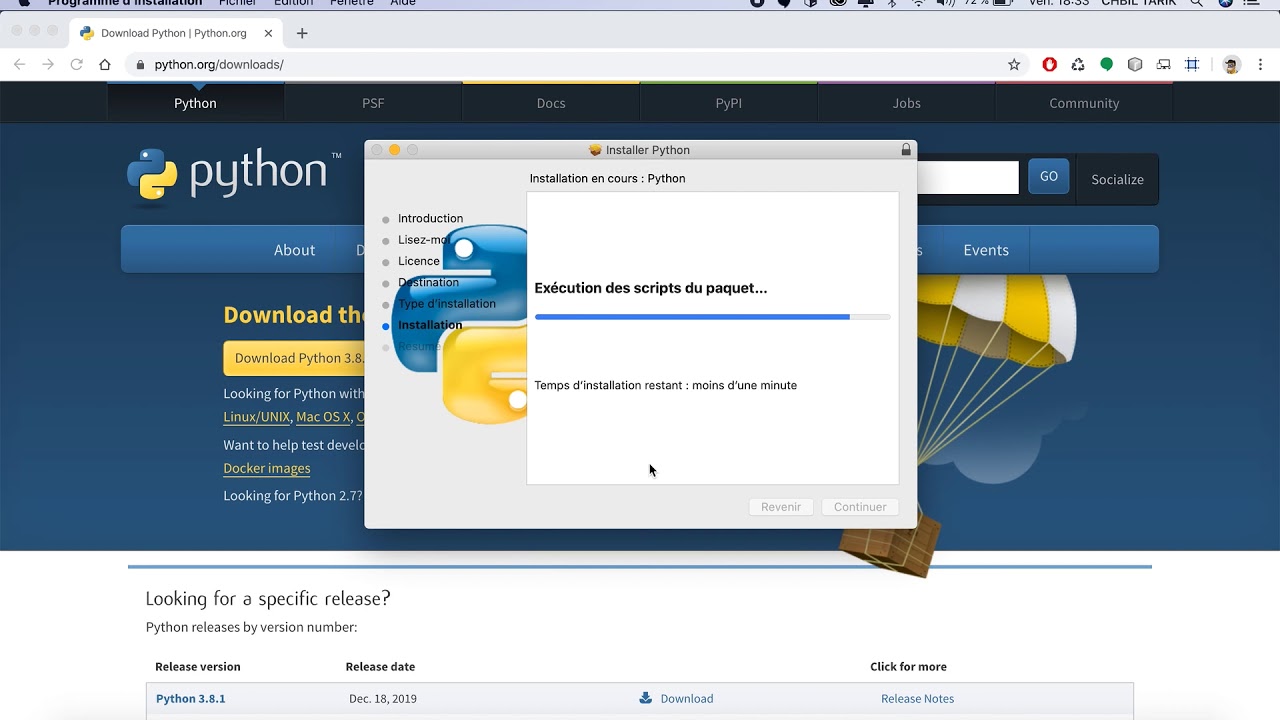This screenshot has width=1280, height=720.
Task: Open the browser home page icon
Action: coord(105,64)
